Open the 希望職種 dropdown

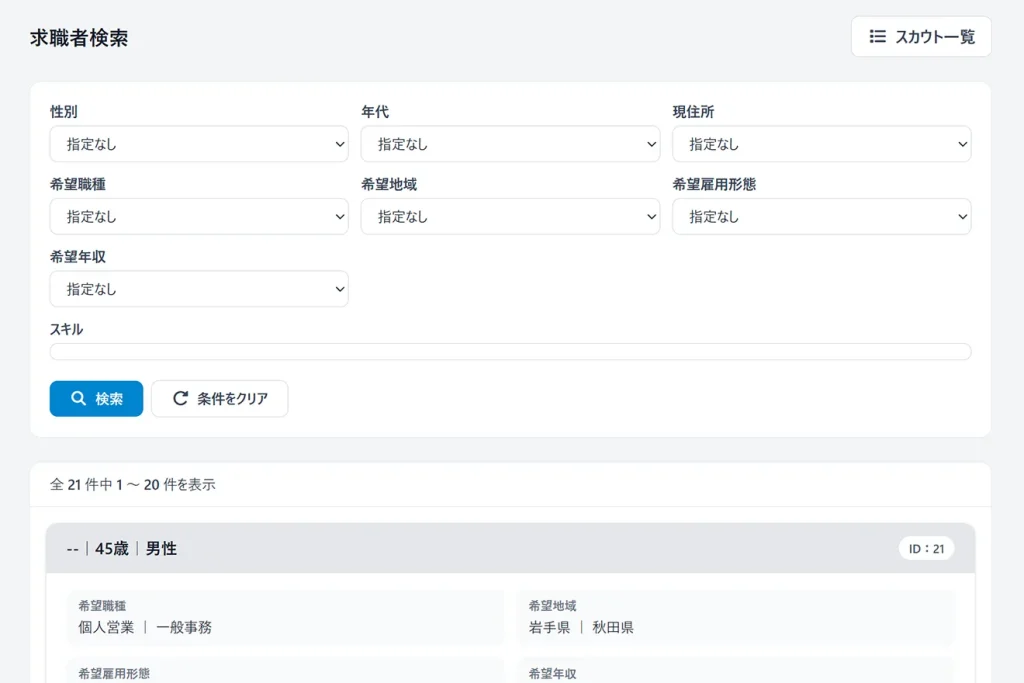pyautogui.click(x=199, y=217)
